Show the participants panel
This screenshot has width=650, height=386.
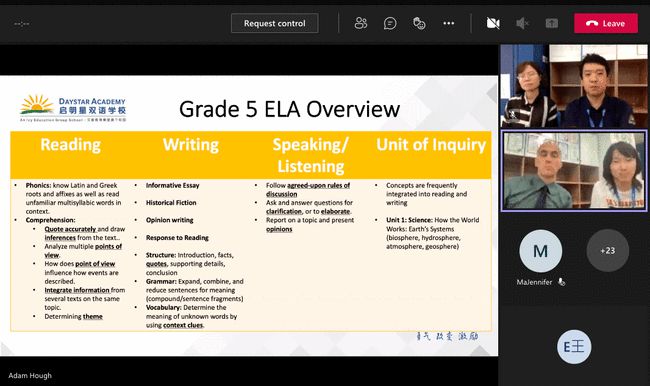pos(361,23)
